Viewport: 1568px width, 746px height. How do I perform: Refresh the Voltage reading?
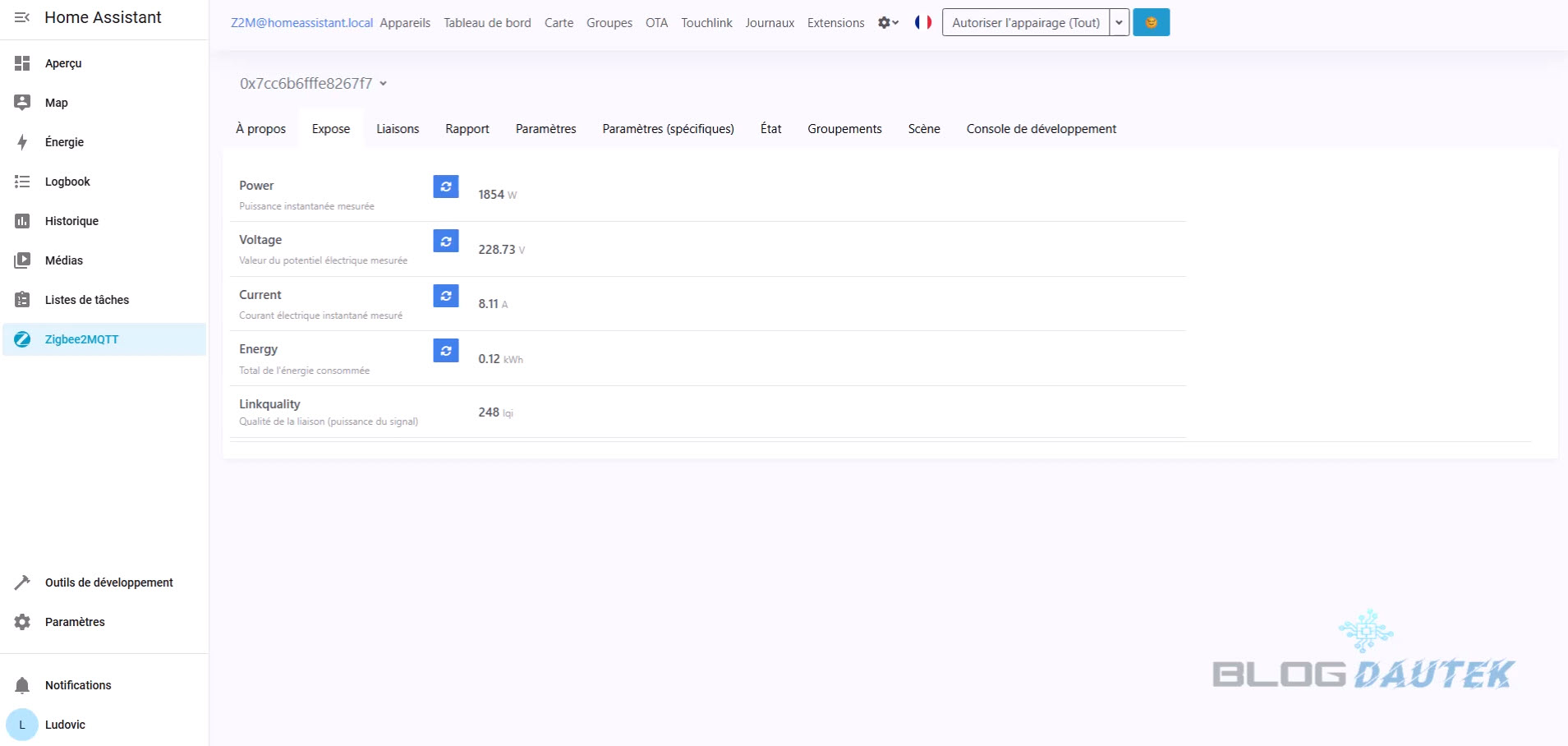tap(445, 242)
